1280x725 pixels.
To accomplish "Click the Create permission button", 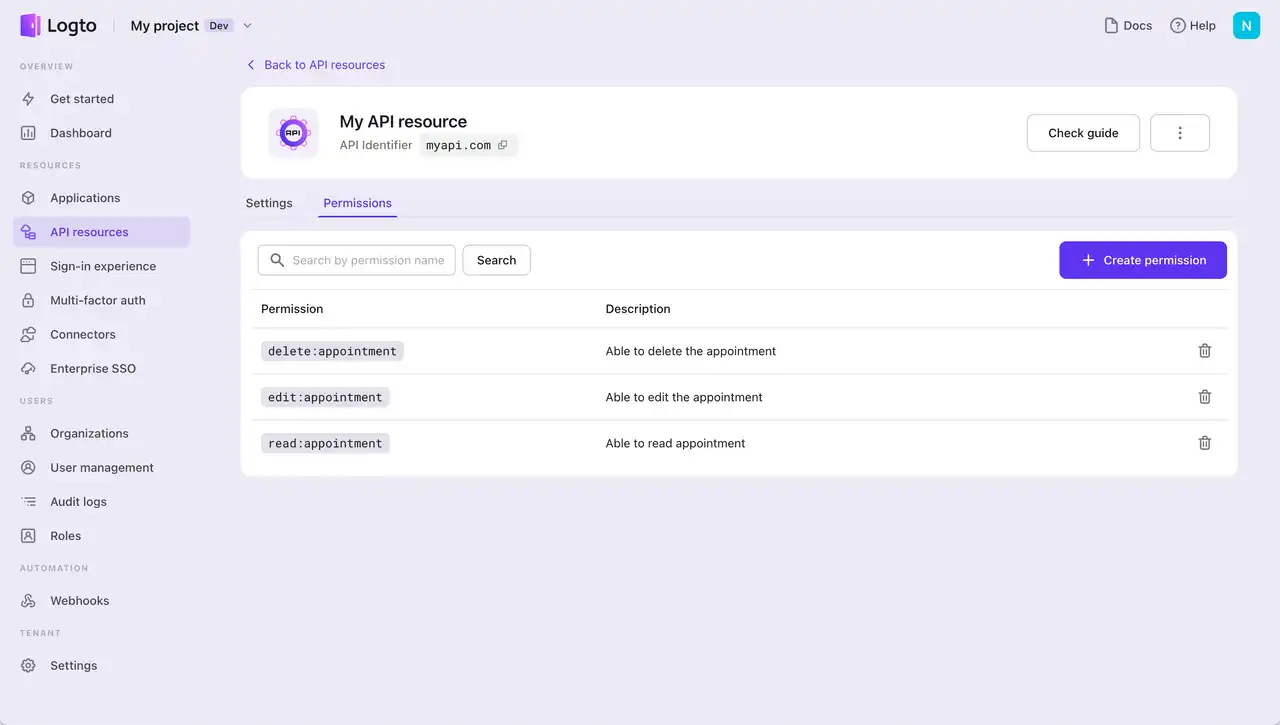I will click(x=1142, y=260).
